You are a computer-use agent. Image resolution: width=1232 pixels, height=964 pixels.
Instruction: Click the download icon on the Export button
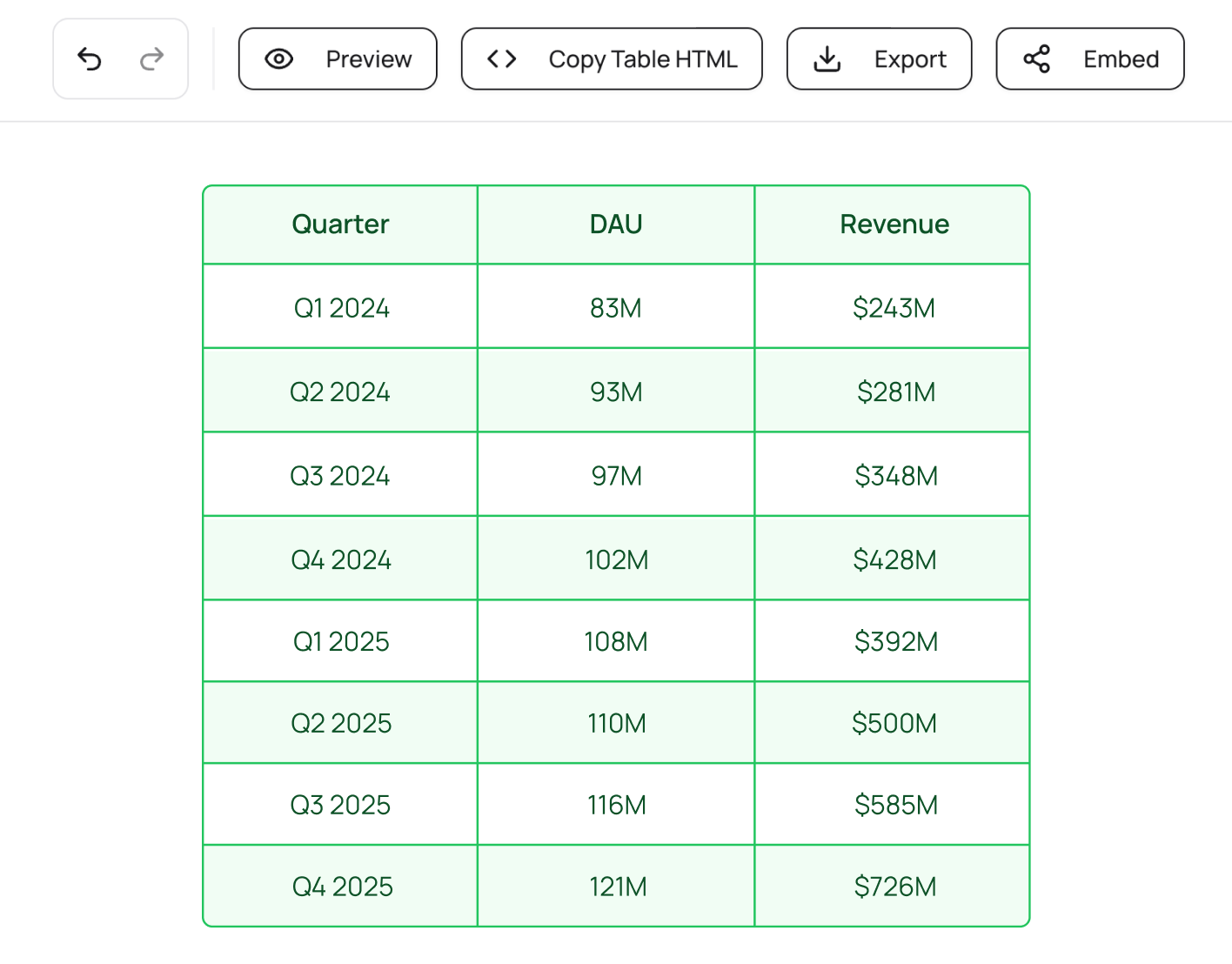pyautogui.click(x=826, y=58)
